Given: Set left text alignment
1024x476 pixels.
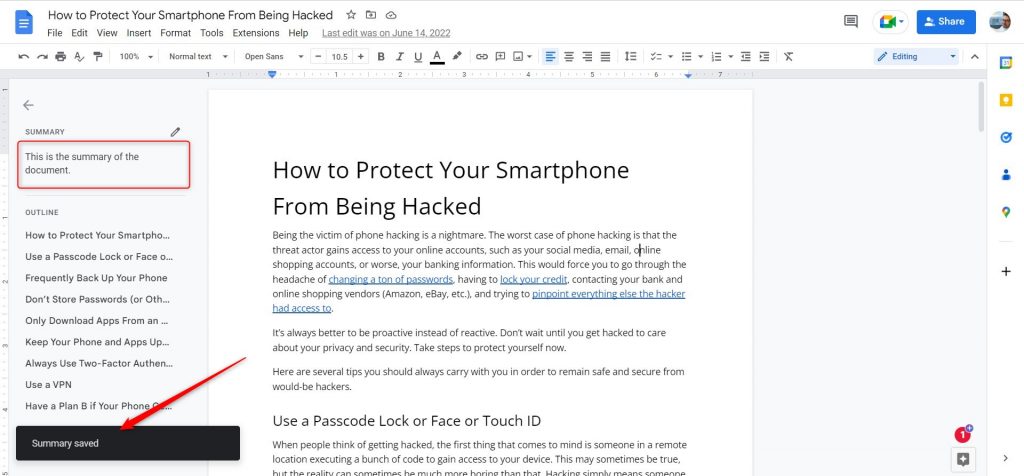Looking at the screenshot, I should [x=551, y=57].
